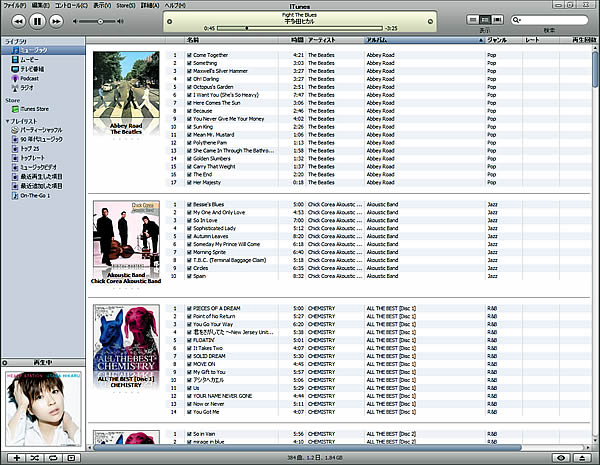600x465 pixels.
Task: Sort by レート column header
Action: pyautogui.click(x=541, y=40)
